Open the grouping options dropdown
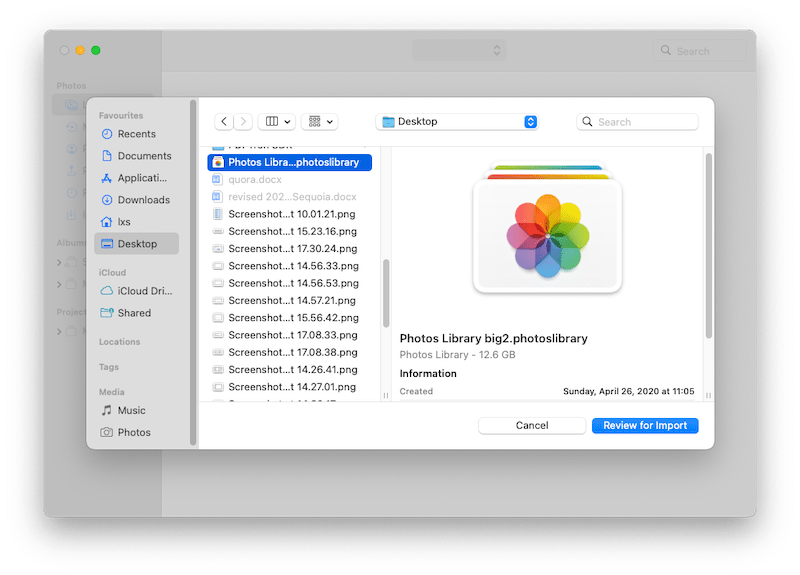The image size is (800, 575). pos(320,121)
